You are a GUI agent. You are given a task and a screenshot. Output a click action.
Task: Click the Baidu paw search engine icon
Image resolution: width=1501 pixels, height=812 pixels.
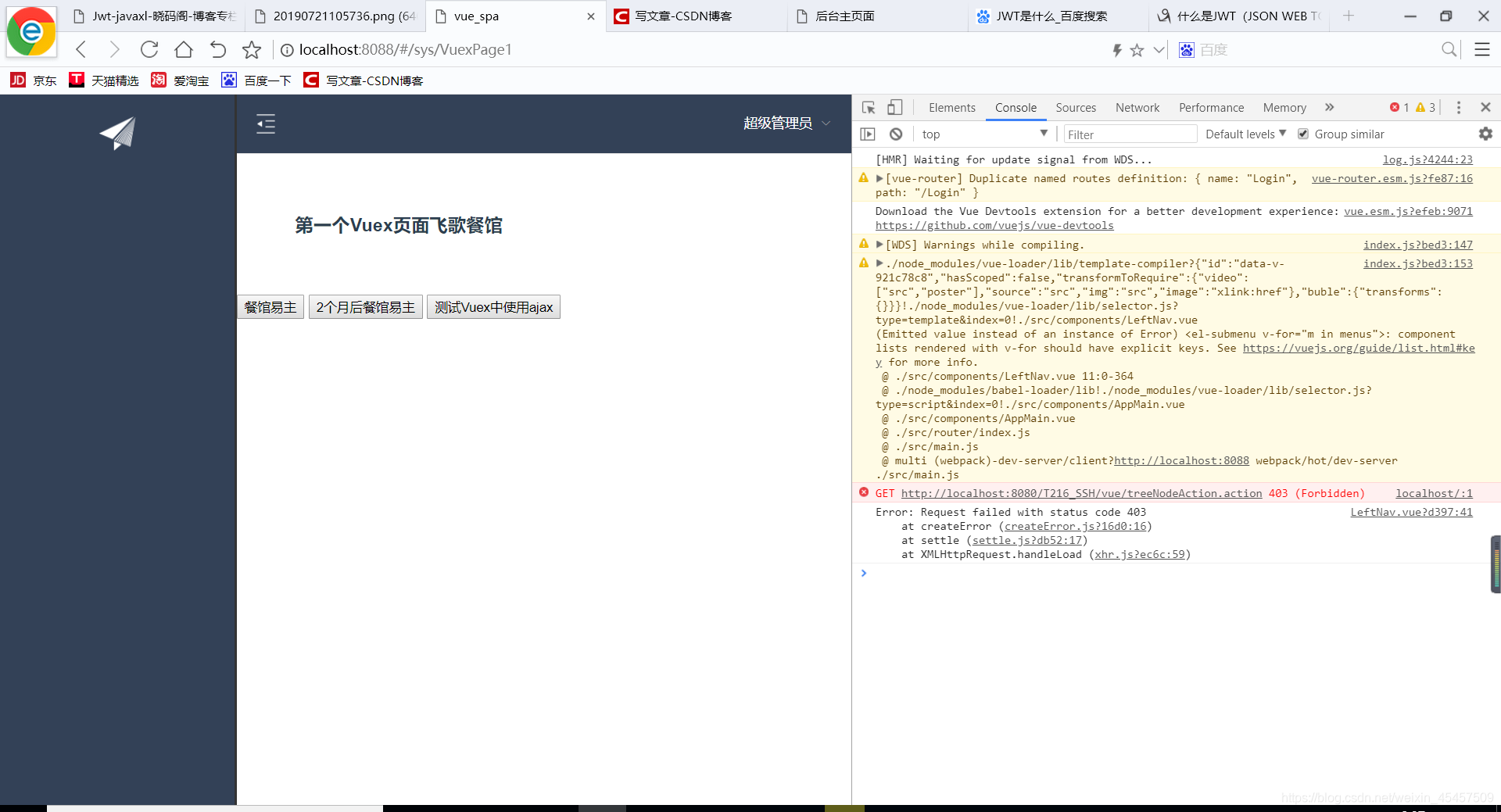[1187, 50]
